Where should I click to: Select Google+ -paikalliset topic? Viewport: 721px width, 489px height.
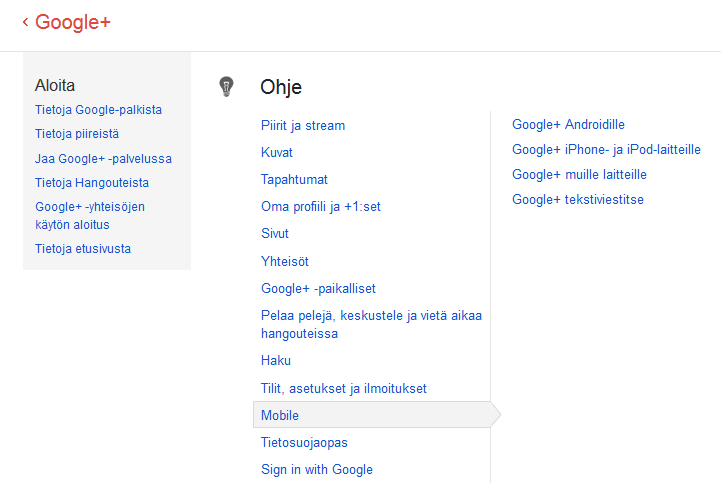tap(318, 289)
